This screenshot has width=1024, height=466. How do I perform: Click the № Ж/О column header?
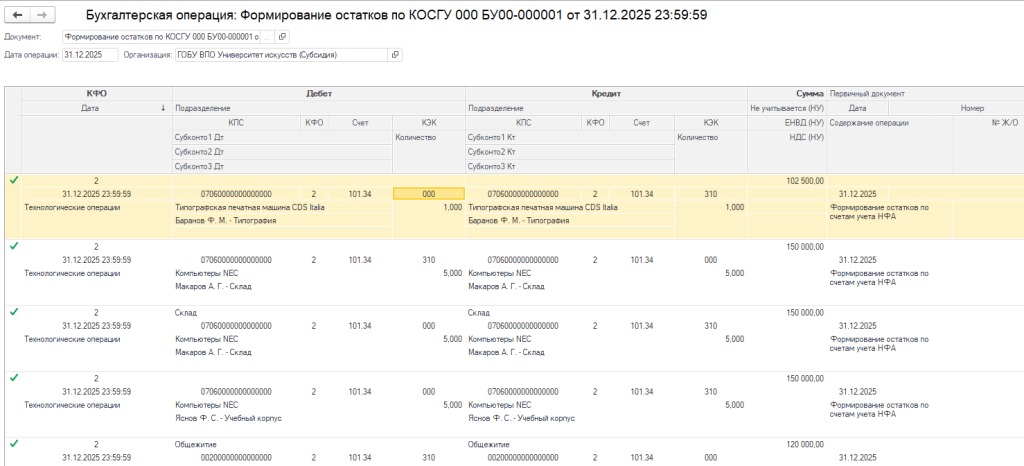pos(989,122)
